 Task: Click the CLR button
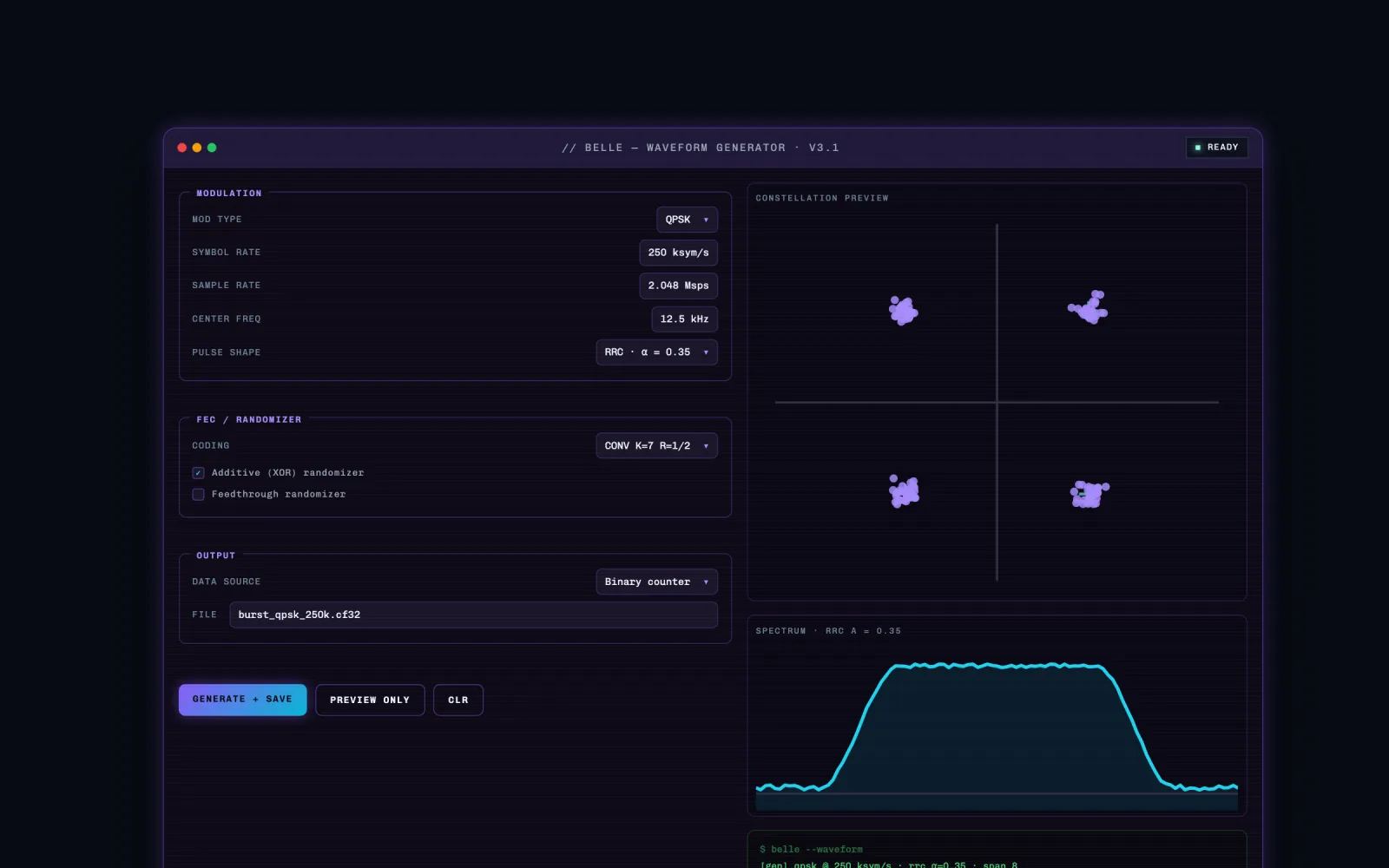tap(458, 700)
